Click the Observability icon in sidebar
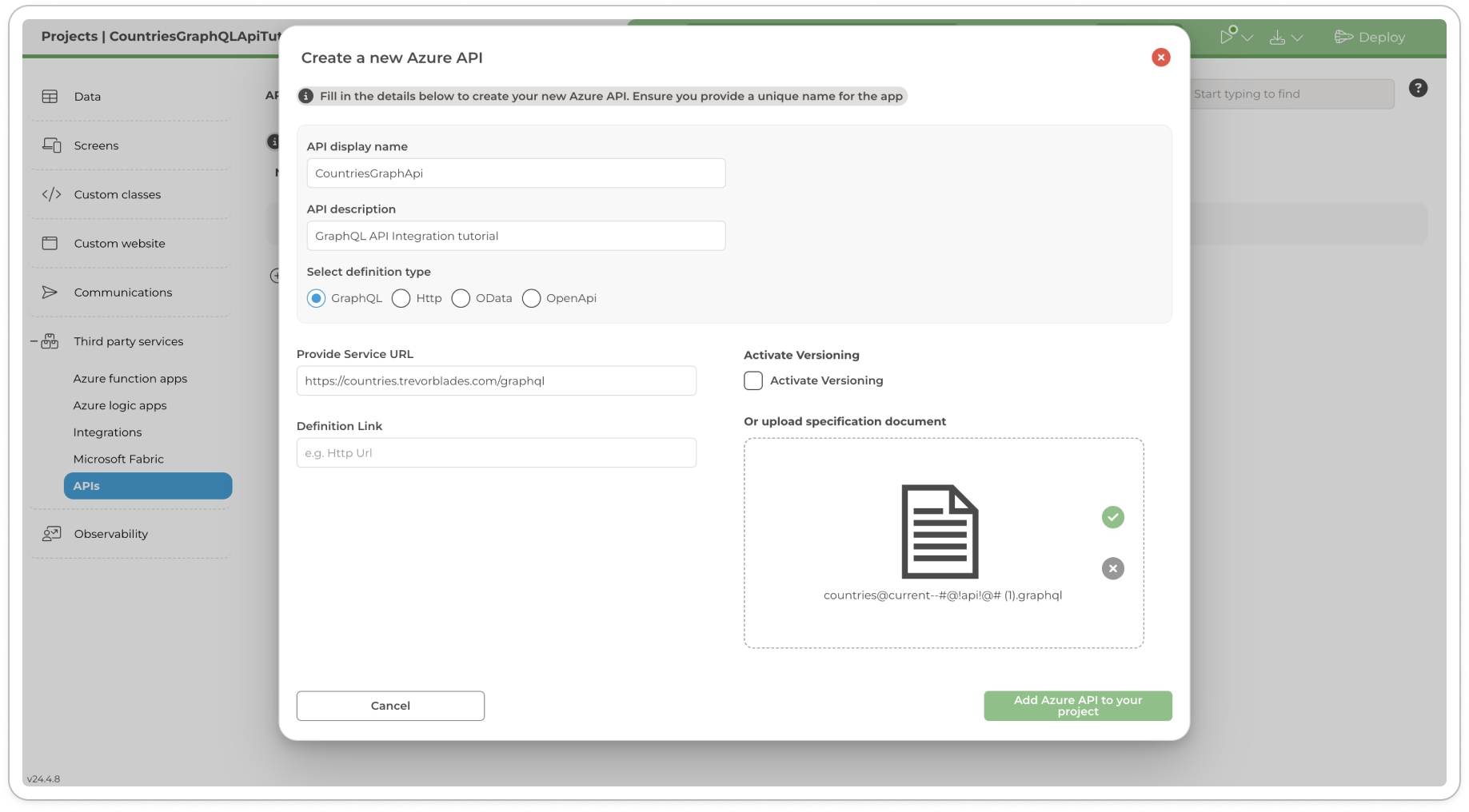 [x=51, y=534]
